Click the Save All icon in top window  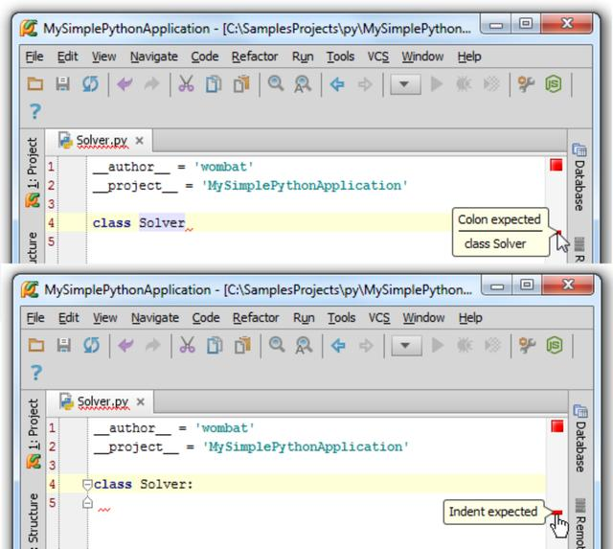pyautogui.click(x=63, y=84)
